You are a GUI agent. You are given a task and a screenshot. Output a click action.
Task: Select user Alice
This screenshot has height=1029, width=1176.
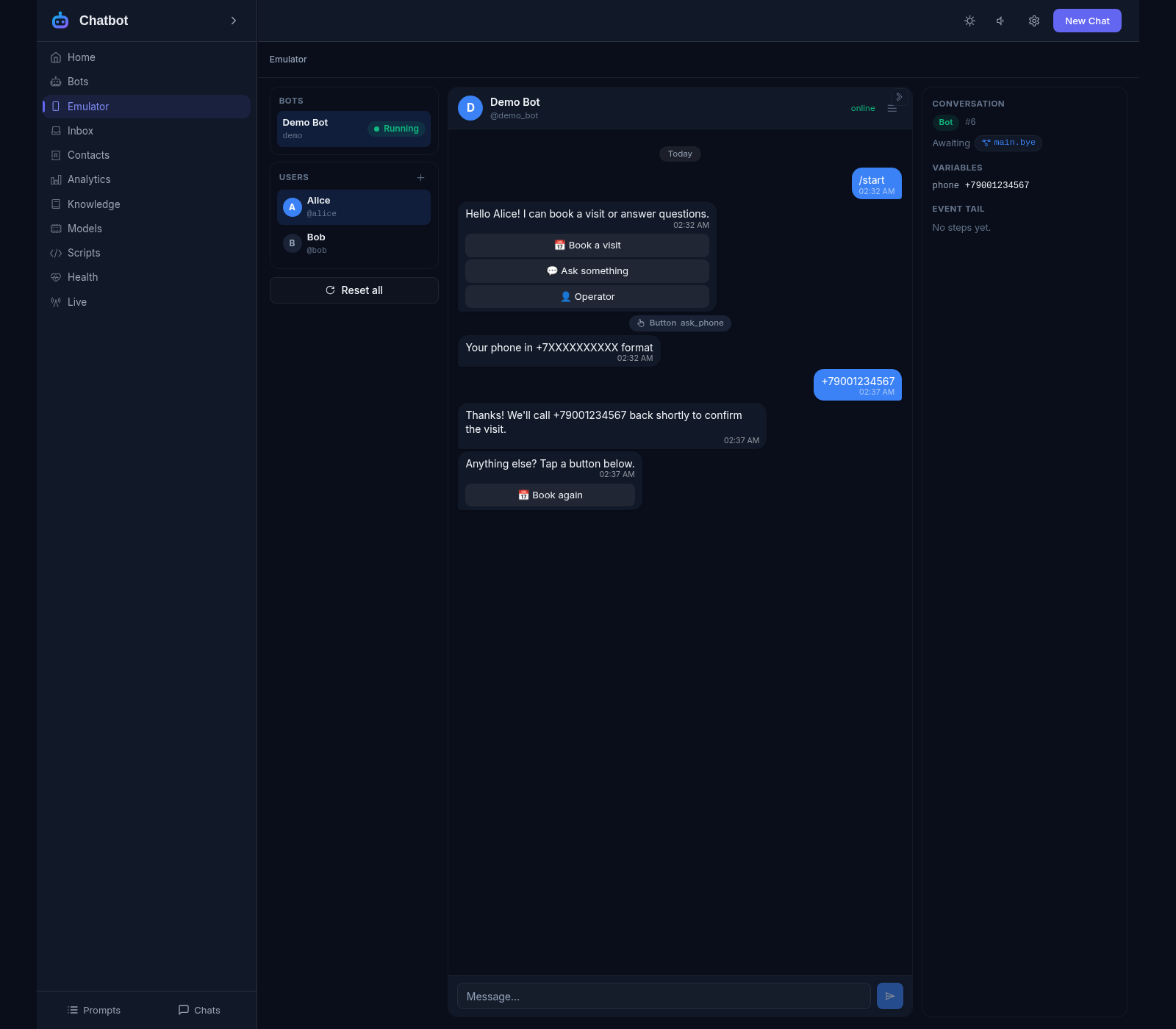tap(354, 207)
